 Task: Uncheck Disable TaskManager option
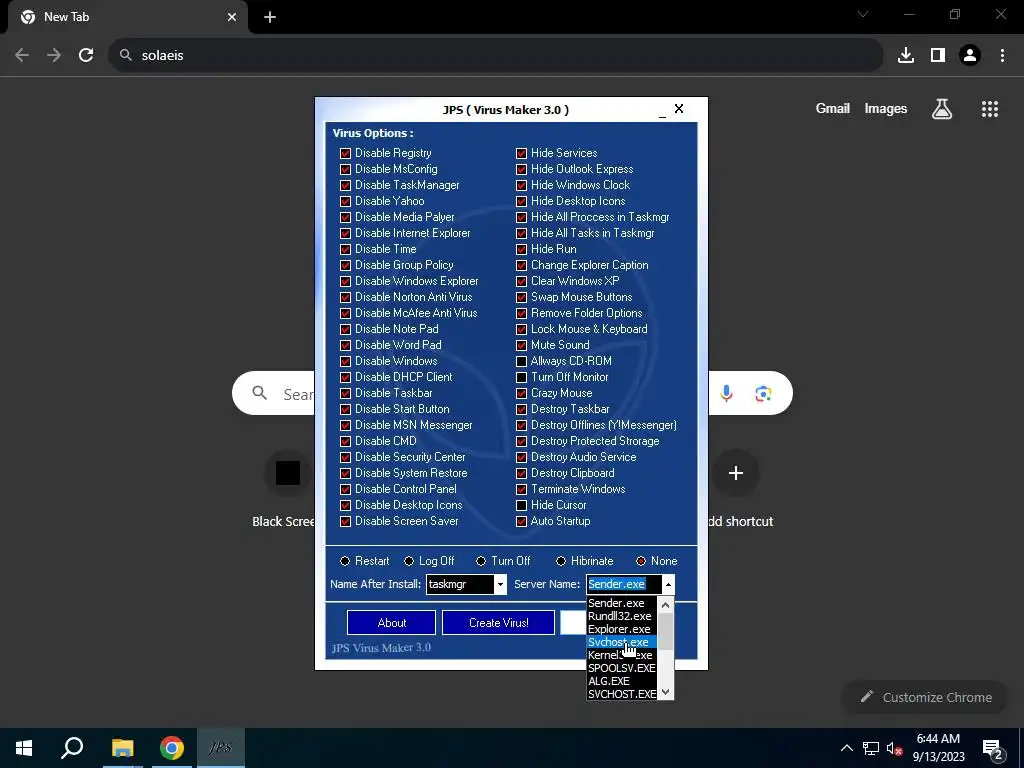[345, 185]
